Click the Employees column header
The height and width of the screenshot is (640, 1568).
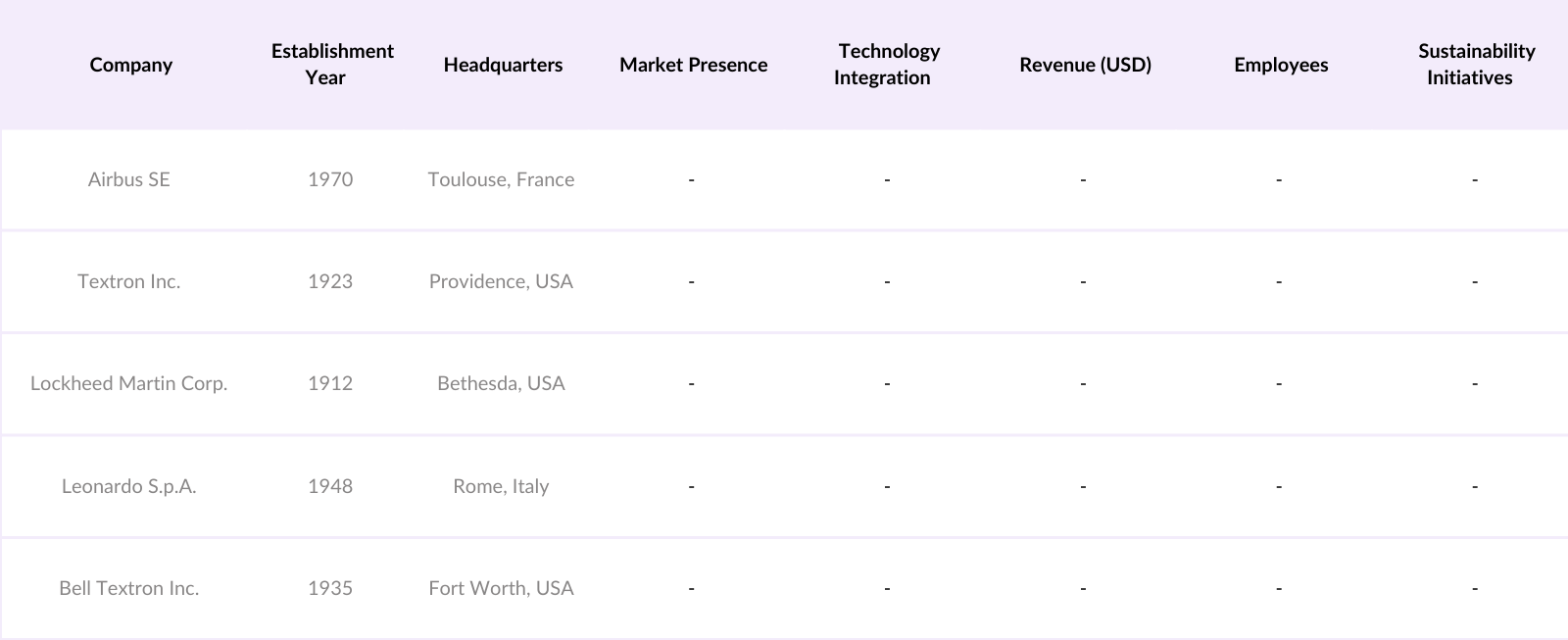pos(1281,65)
